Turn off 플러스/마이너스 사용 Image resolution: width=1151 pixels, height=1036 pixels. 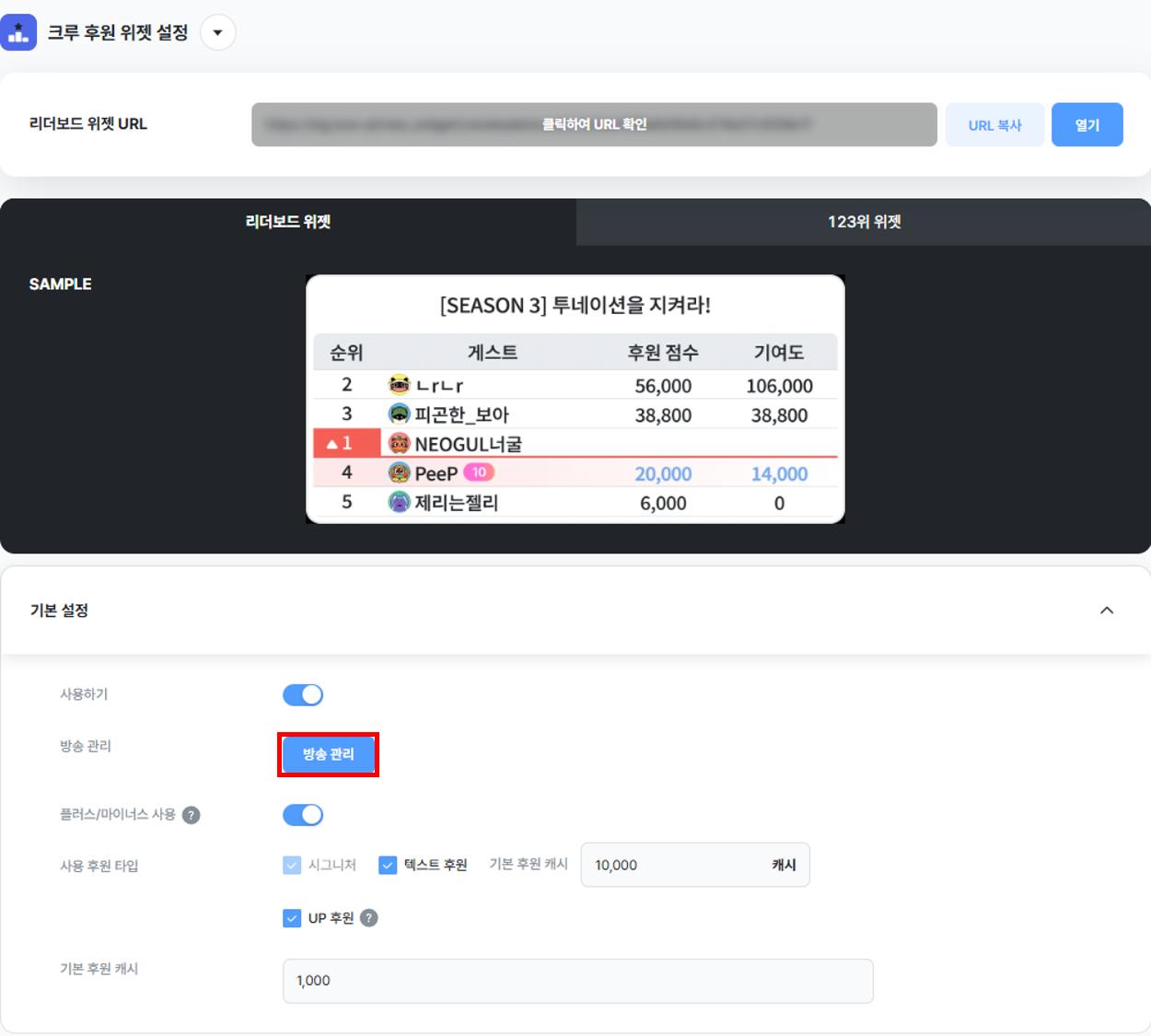[303, 815]
